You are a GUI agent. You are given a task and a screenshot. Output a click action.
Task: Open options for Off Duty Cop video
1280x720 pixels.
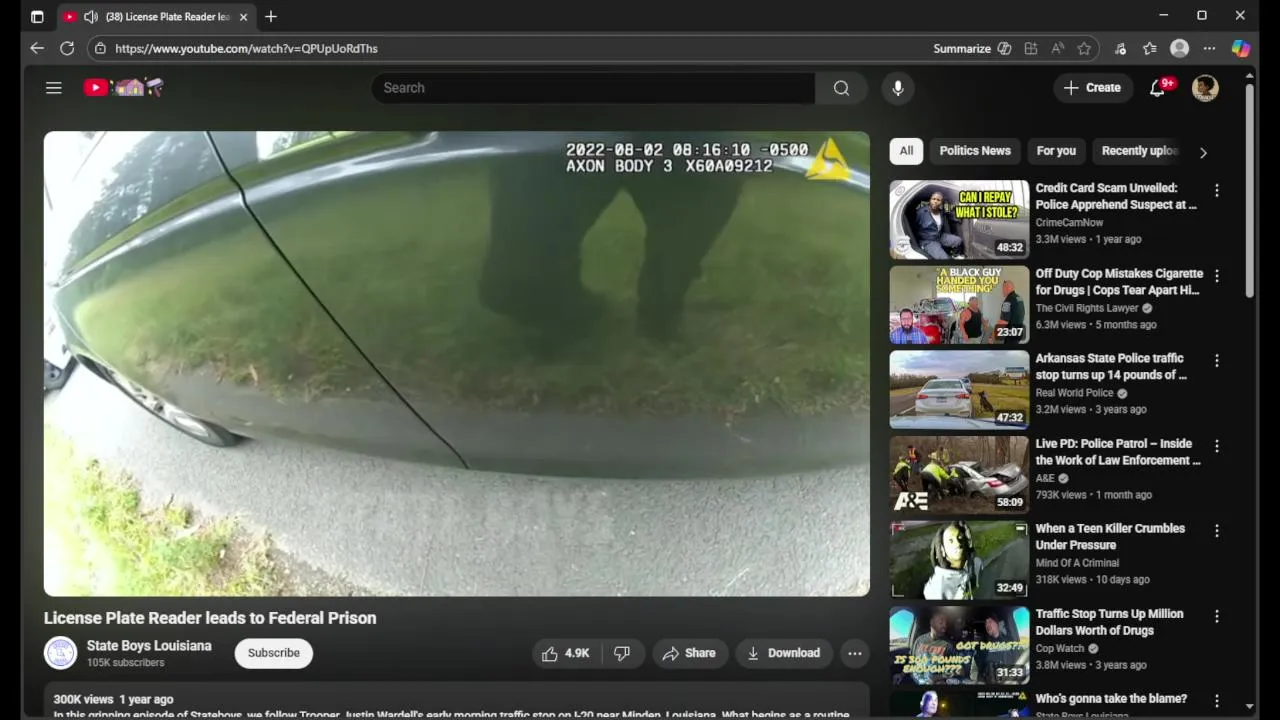click(1216, 275)
